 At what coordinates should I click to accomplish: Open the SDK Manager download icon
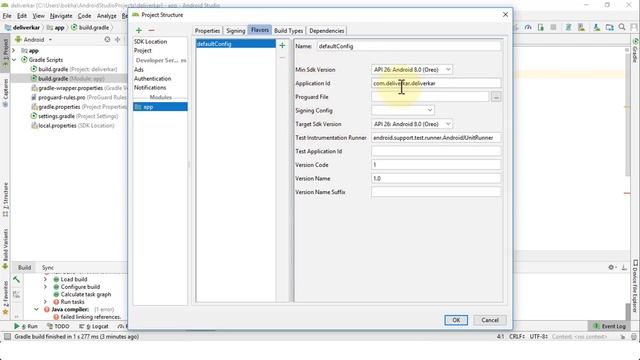pyautogui.click(x=597, y=27)
